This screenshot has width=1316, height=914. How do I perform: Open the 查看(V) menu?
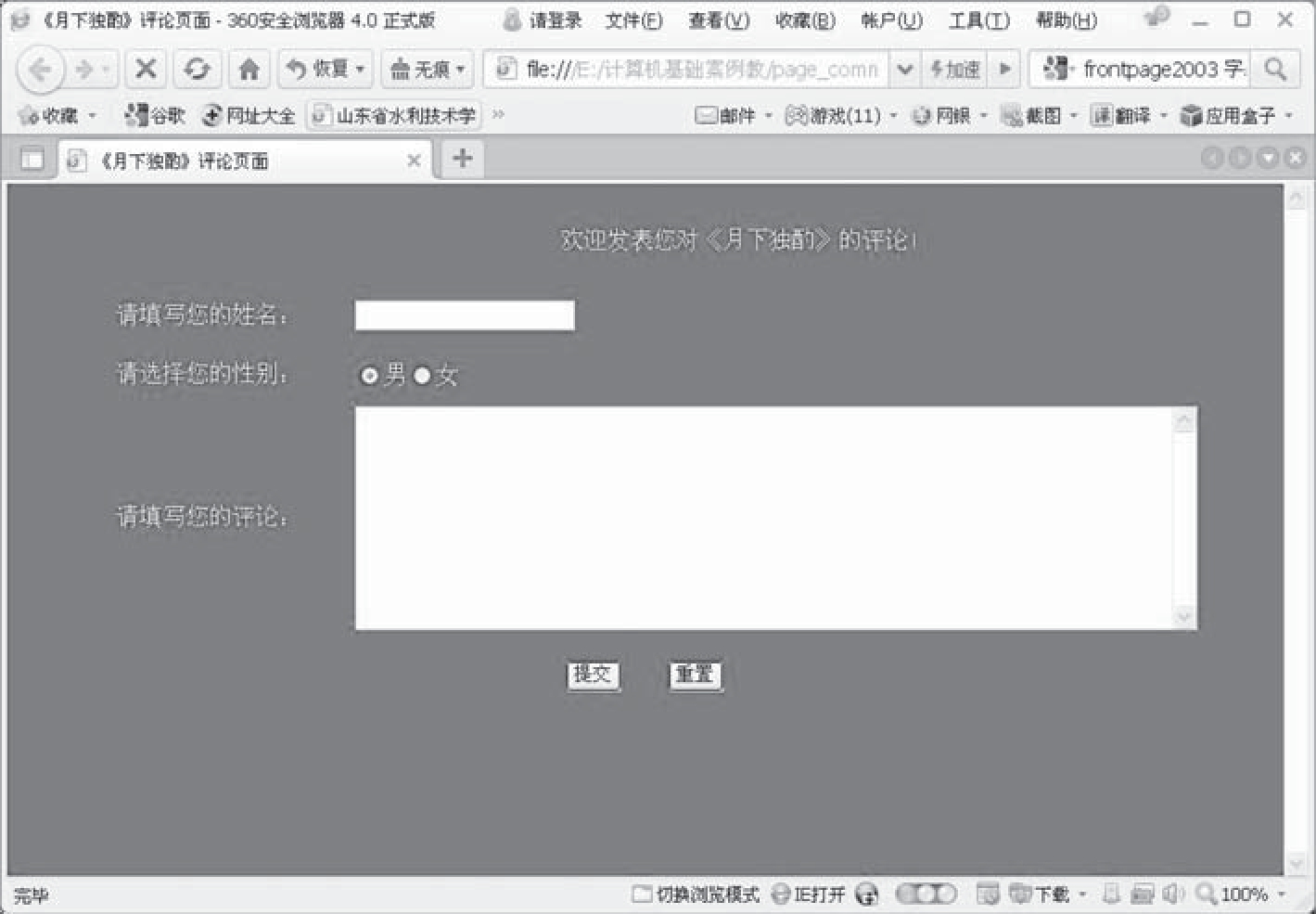pos(719,19)
